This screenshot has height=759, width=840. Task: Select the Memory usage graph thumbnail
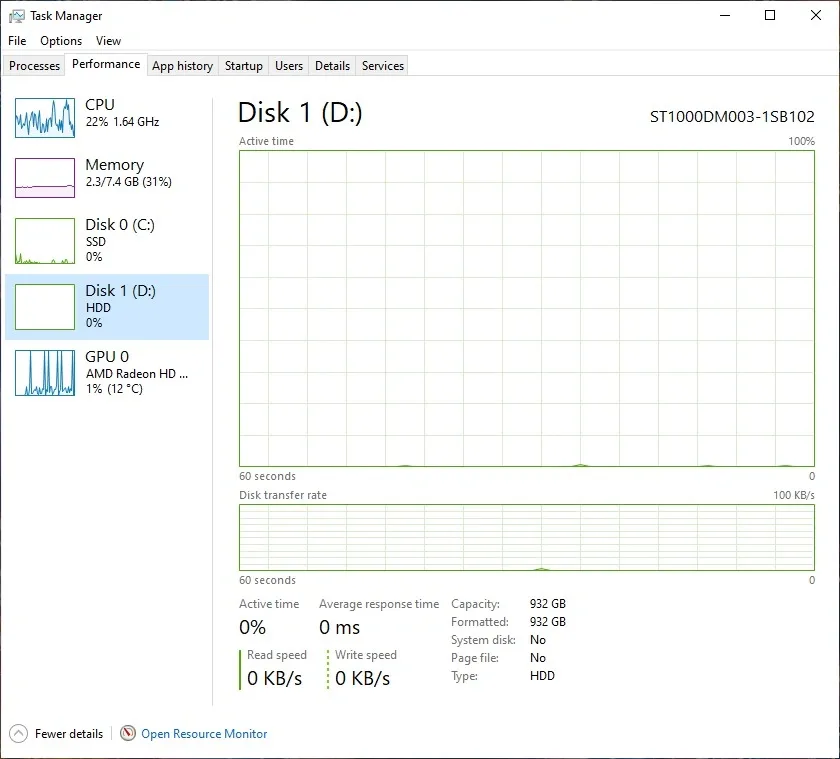[45, 178]
